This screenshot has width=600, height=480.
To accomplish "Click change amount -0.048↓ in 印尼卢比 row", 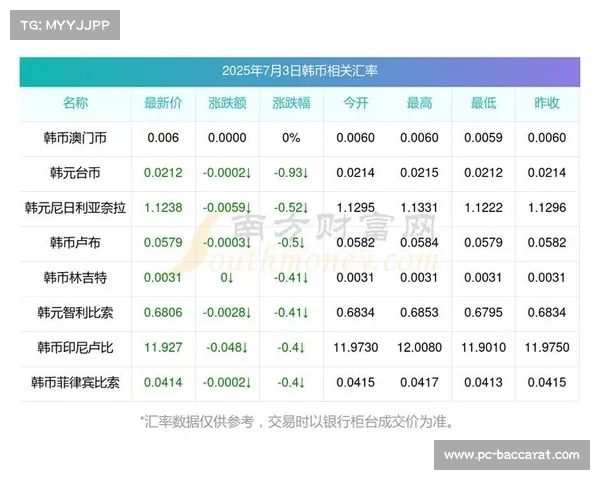I will [227, 348].
